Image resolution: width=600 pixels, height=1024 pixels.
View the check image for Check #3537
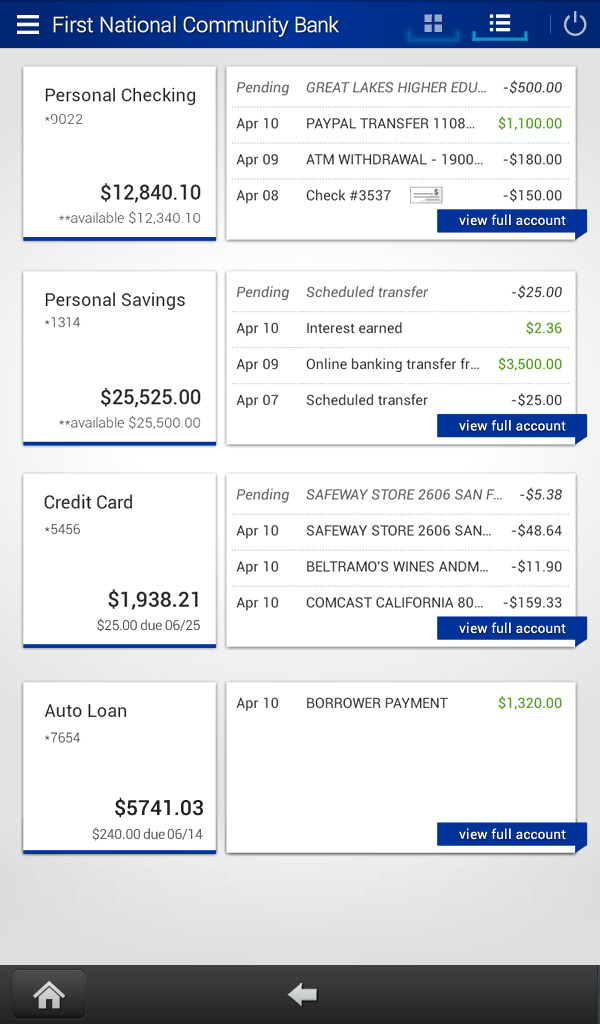click(x=425, y=194)
